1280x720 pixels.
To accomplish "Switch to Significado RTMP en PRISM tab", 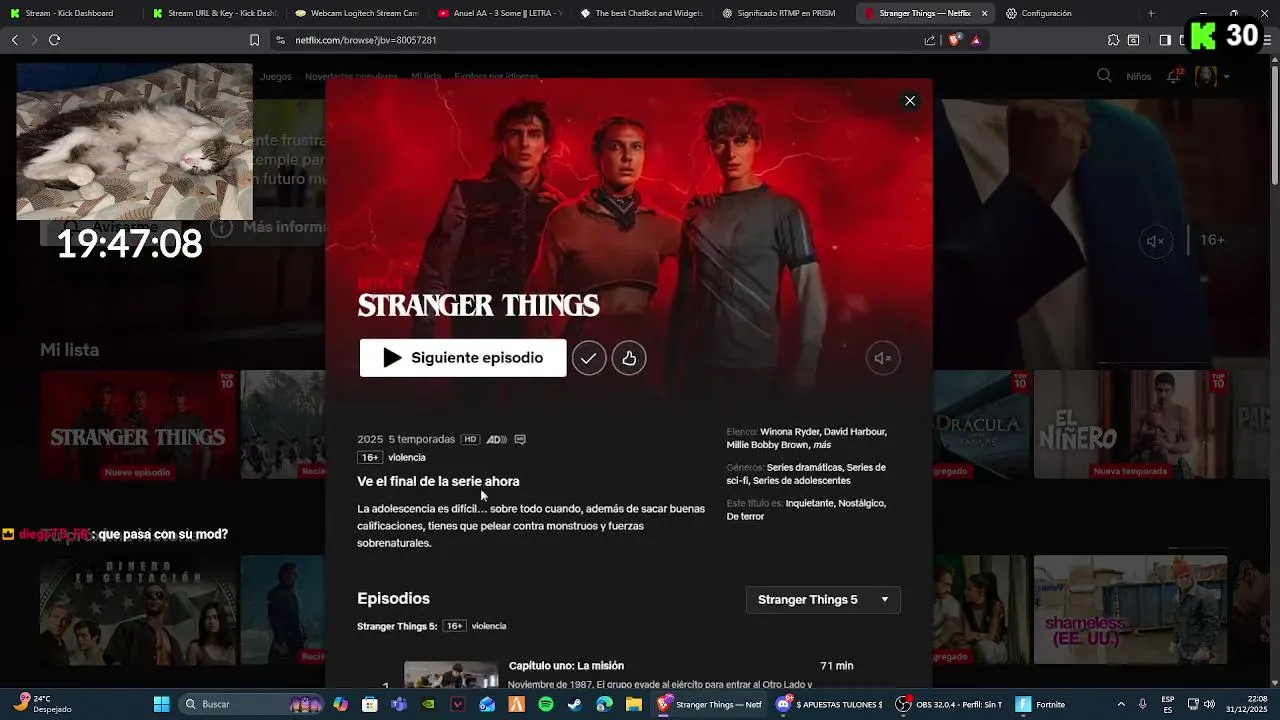I will coord(785,13).
